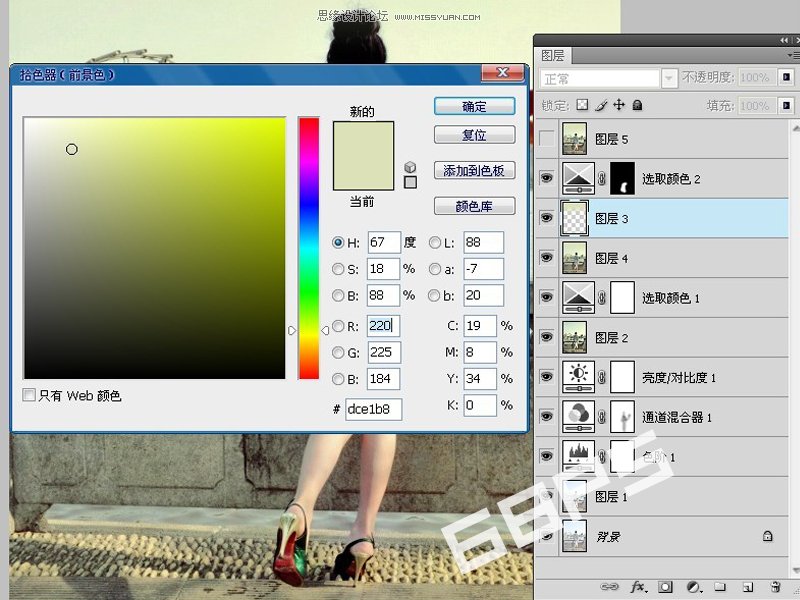The image size is (800, 600).
Task: Open the 不透明度 opacity slider arrow
Action: pos(786,77)
